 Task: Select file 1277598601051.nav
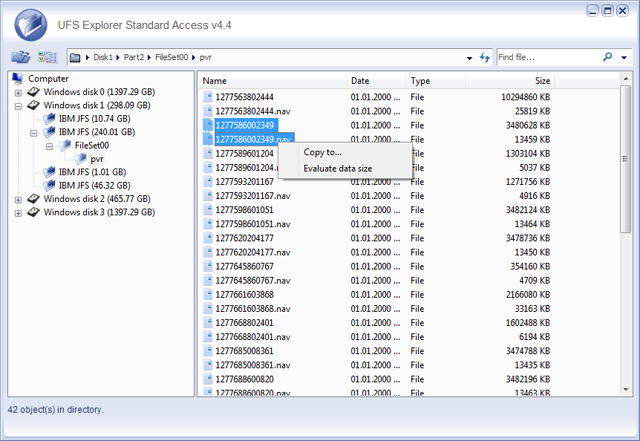point(253,224)
